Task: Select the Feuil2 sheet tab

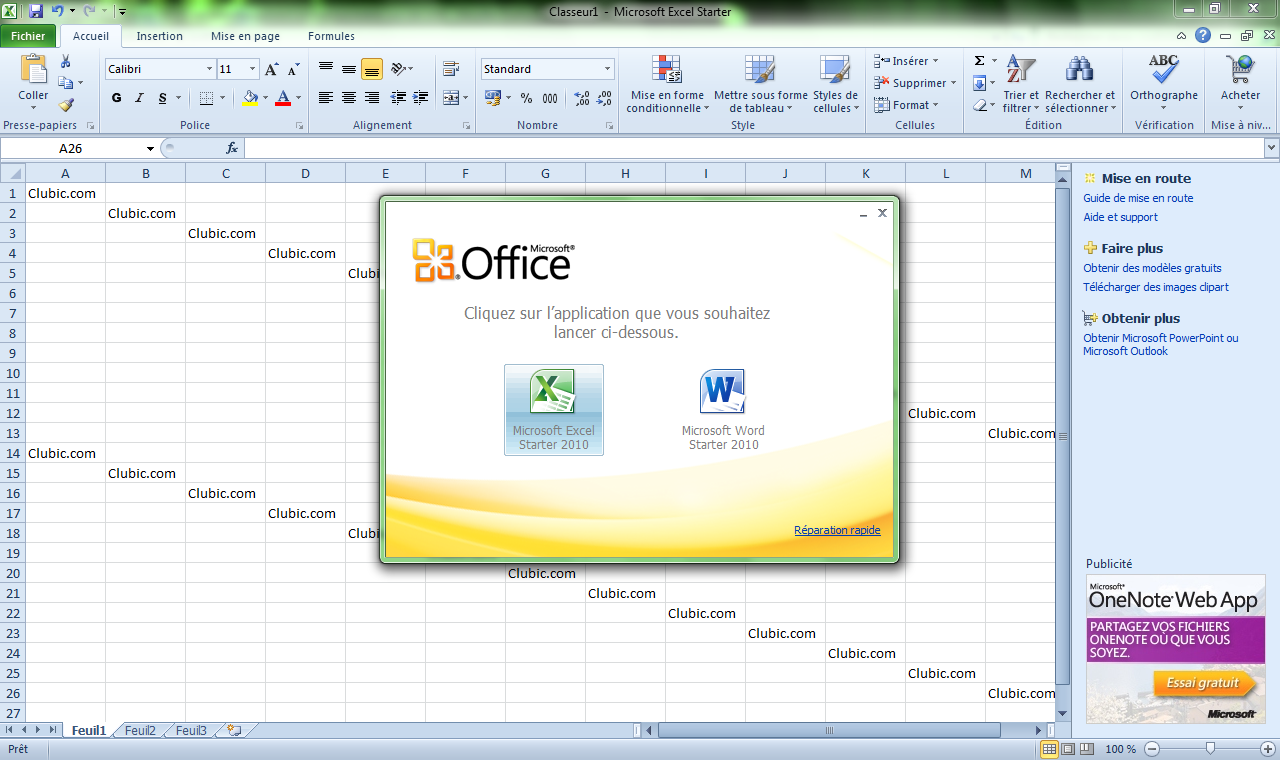Action: pos(140,731)
